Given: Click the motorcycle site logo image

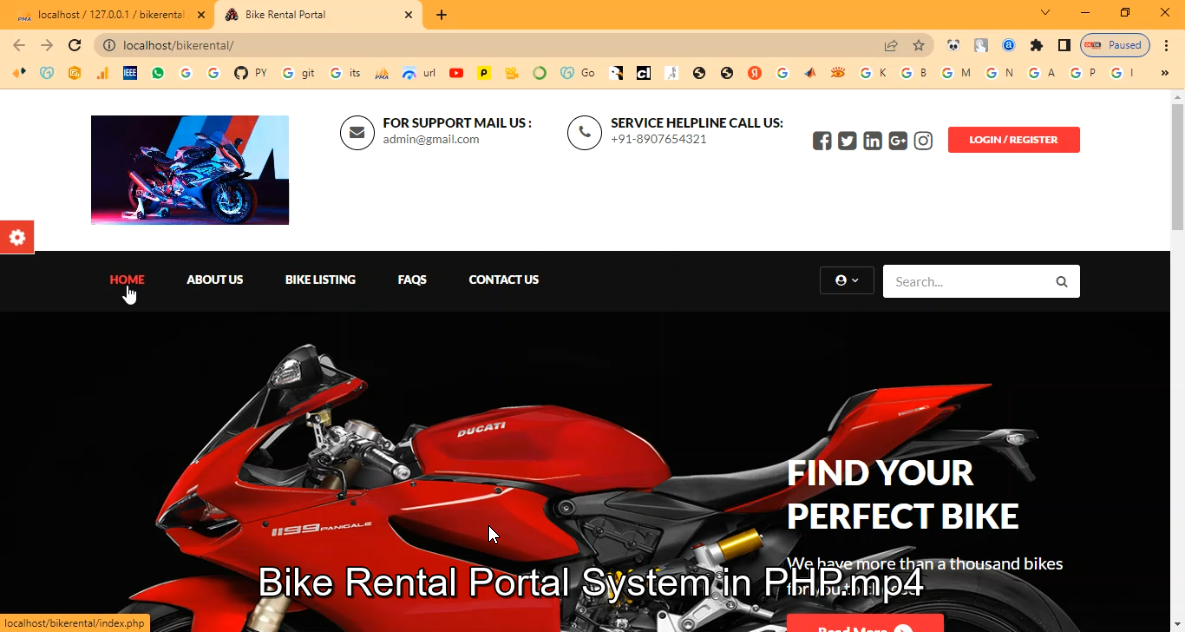Looking at the screenshot, I should pos(190,170).
